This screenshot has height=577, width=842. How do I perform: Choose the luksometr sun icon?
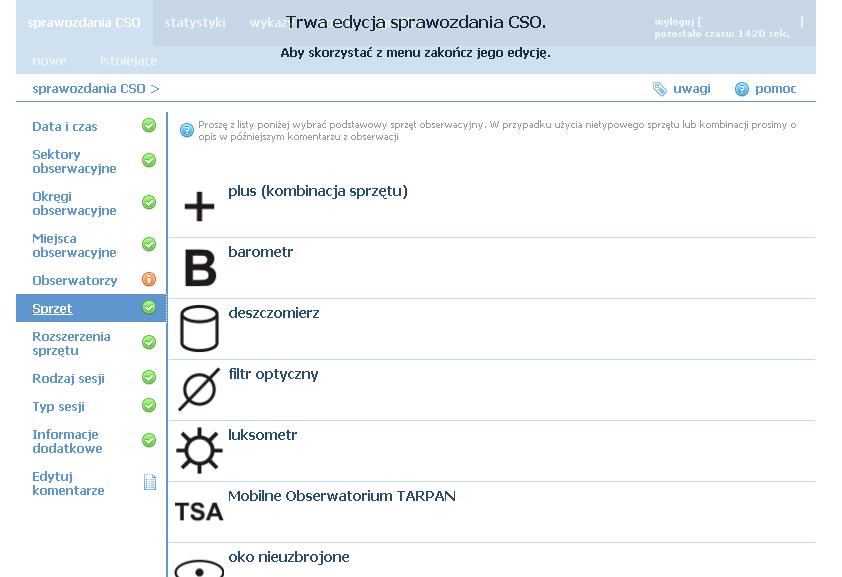pos(199,450)
